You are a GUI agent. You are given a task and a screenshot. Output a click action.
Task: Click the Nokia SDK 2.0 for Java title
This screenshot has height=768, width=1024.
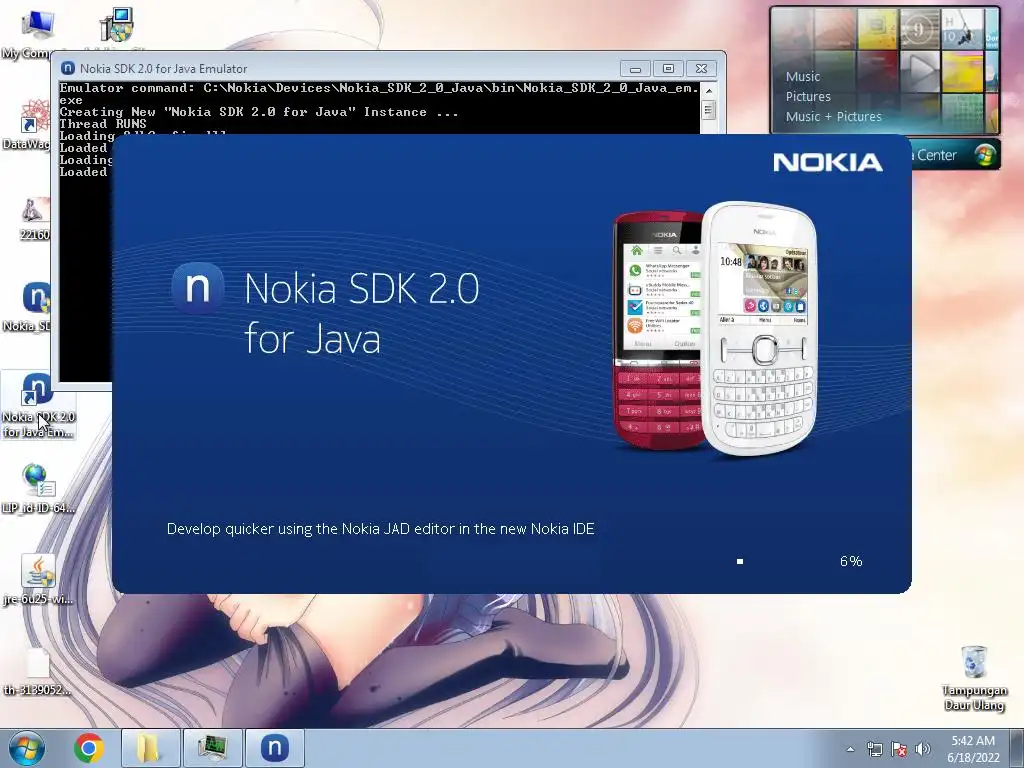pos(361,313)
